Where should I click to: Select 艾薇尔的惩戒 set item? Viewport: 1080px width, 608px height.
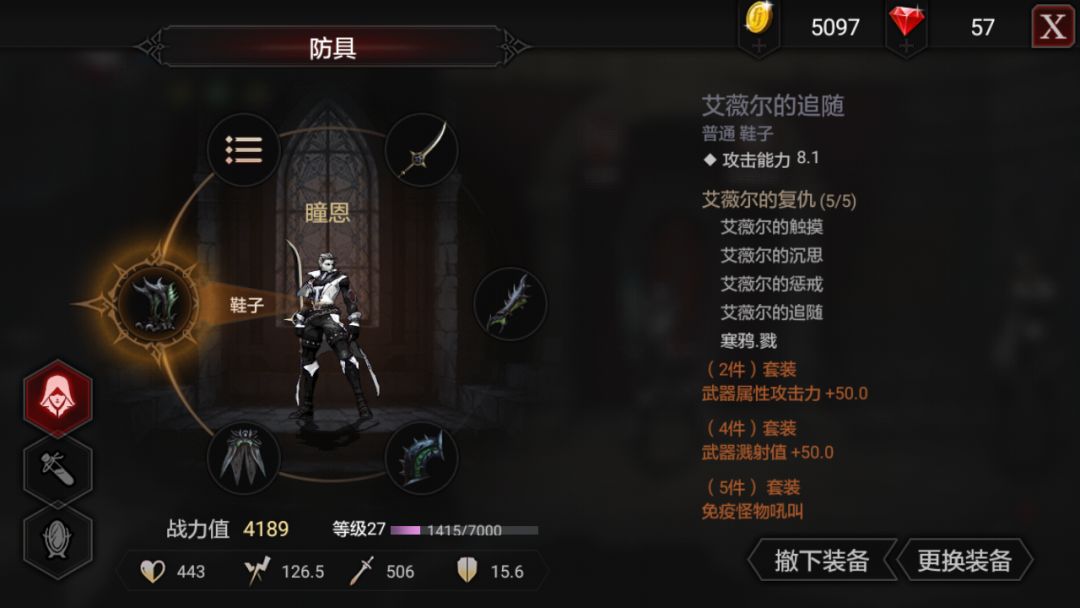coord(771,284)
